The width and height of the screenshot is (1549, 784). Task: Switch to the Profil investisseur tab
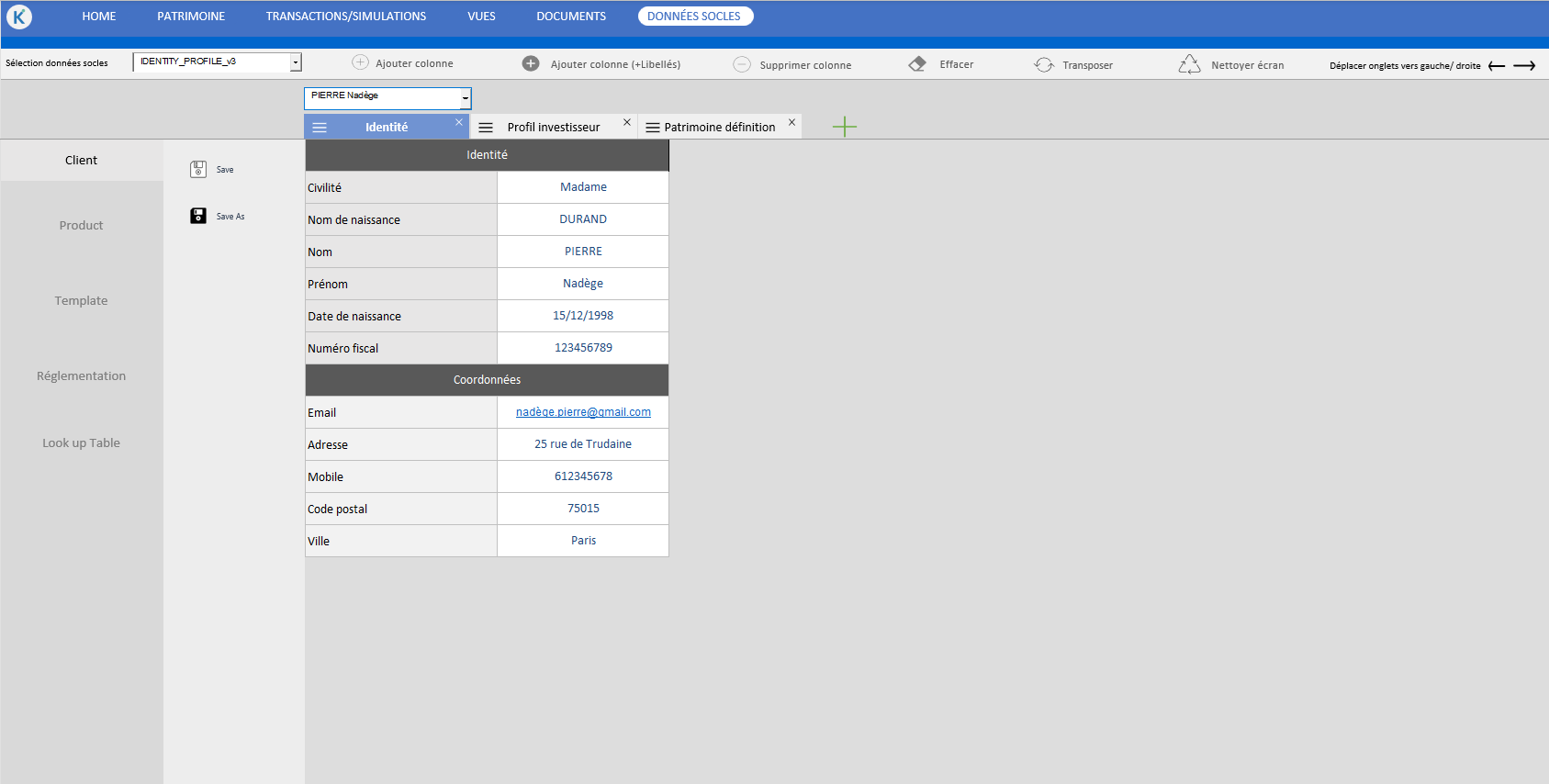coord(553,128)
